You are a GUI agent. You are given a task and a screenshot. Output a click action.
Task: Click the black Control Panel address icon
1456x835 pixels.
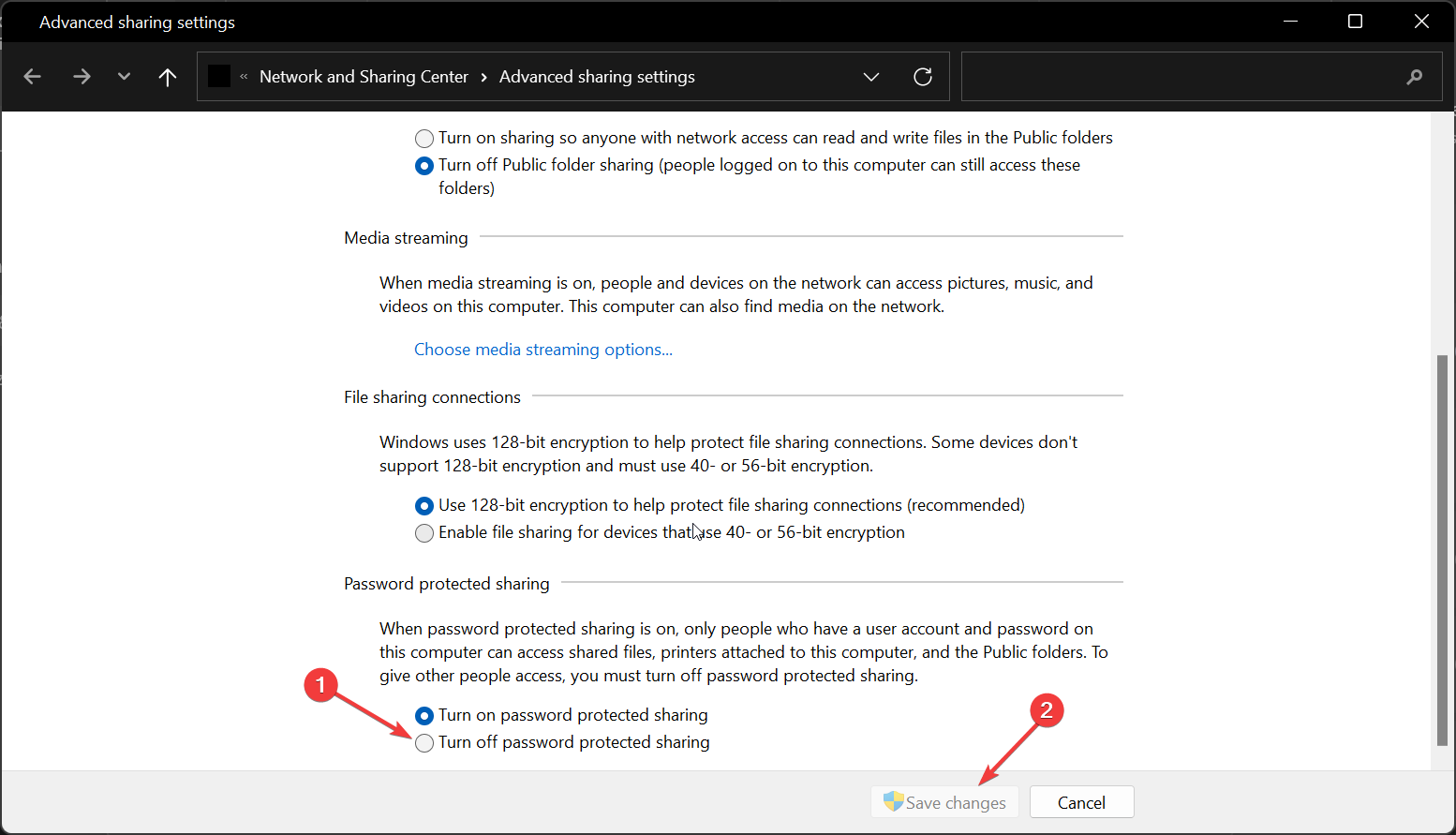pyautogui.click(x=219, y=76)
